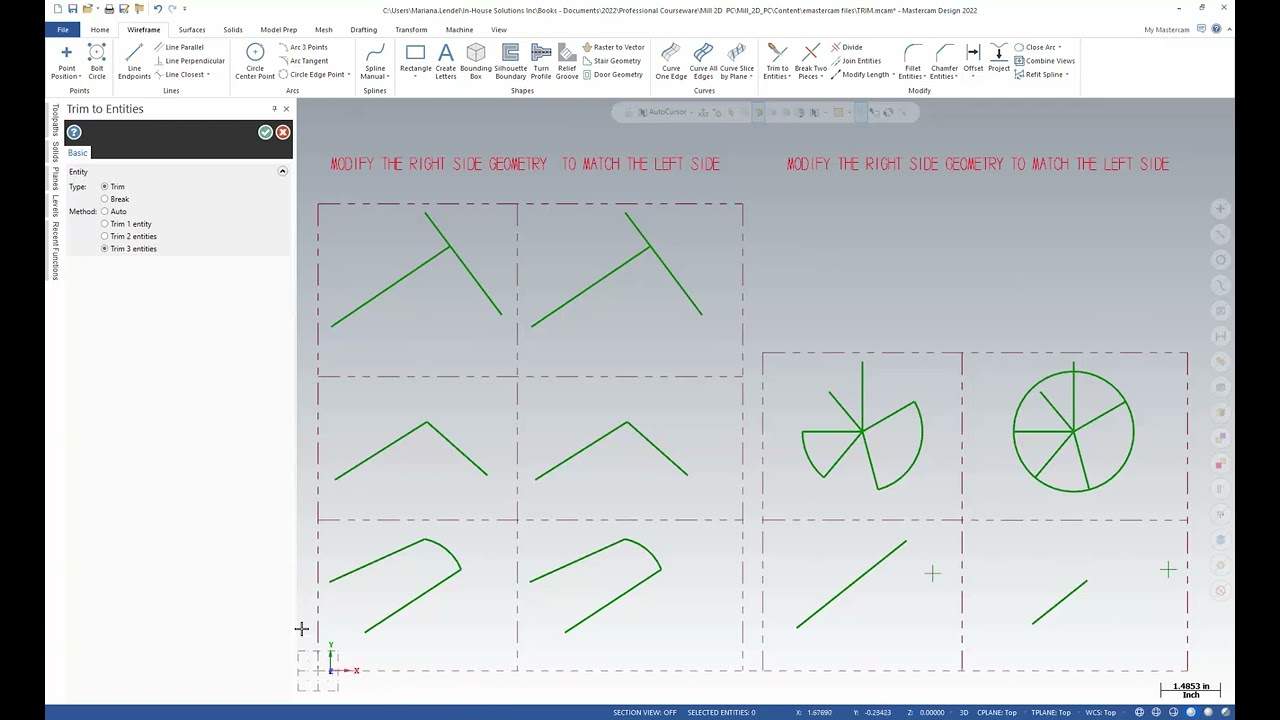Select the Curve All Edges tool
The image size is (1280, 720).
tap(703, 62)
